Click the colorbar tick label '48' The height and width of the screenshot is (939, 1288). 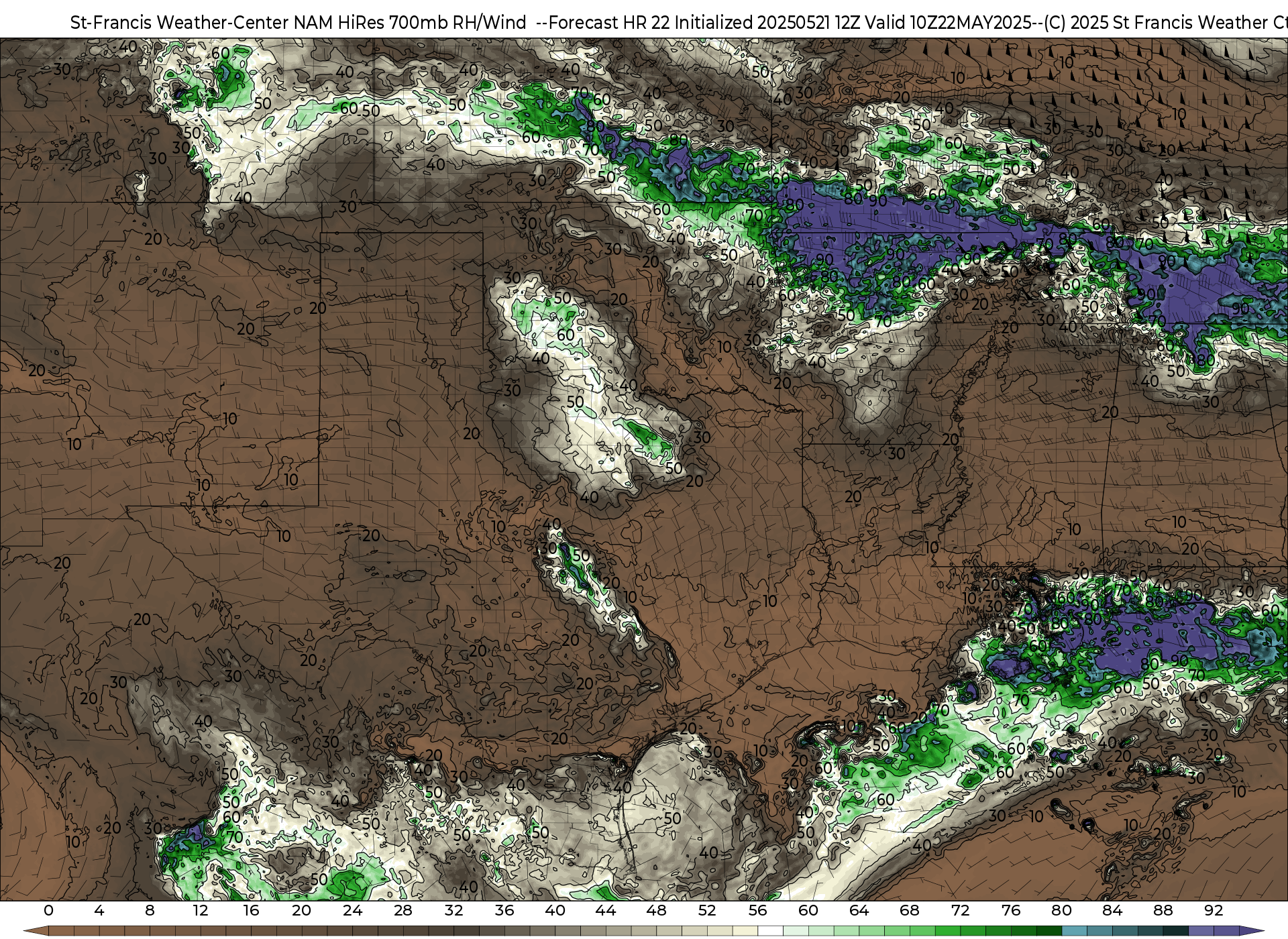point(657,910)
